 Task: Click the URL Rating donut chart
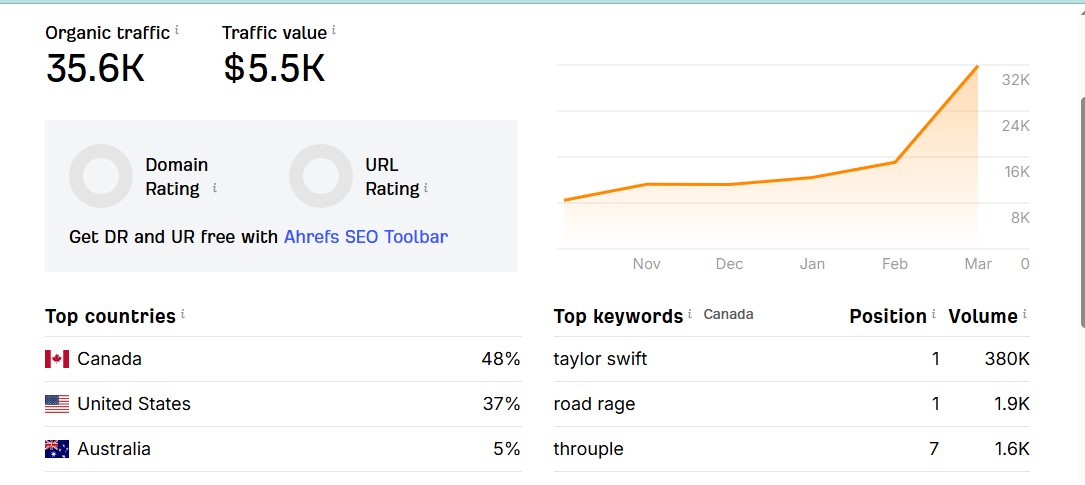pyautogui.click(x=321, y=176)
